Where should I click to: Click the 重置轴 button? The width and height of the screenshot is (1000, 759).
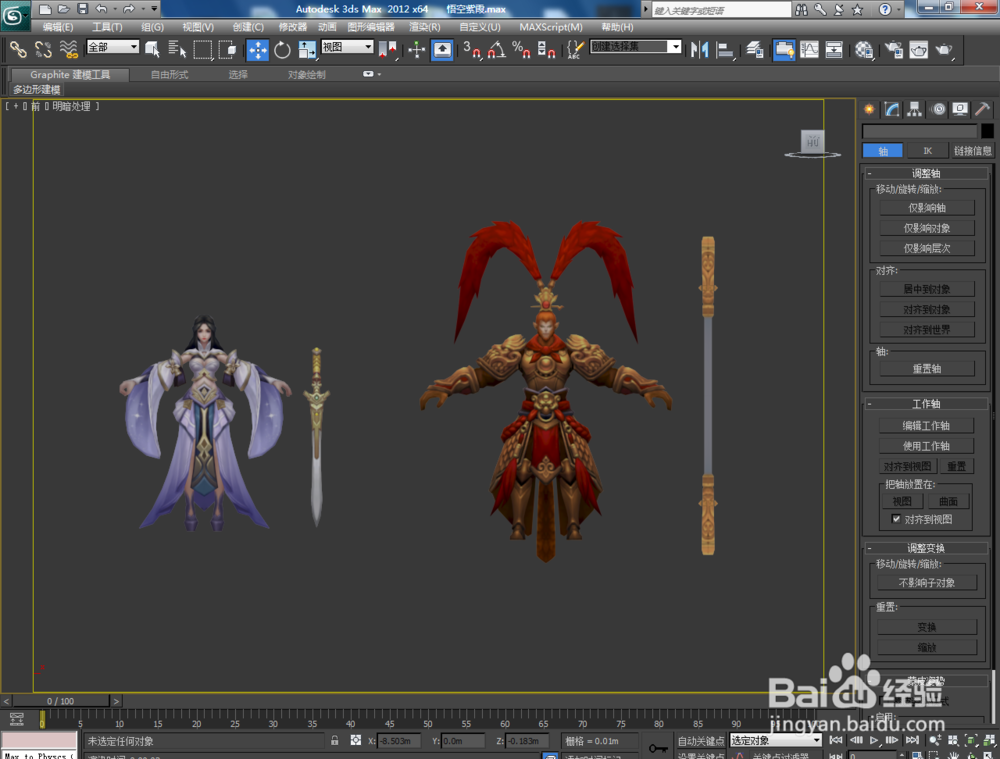(927, 368)
